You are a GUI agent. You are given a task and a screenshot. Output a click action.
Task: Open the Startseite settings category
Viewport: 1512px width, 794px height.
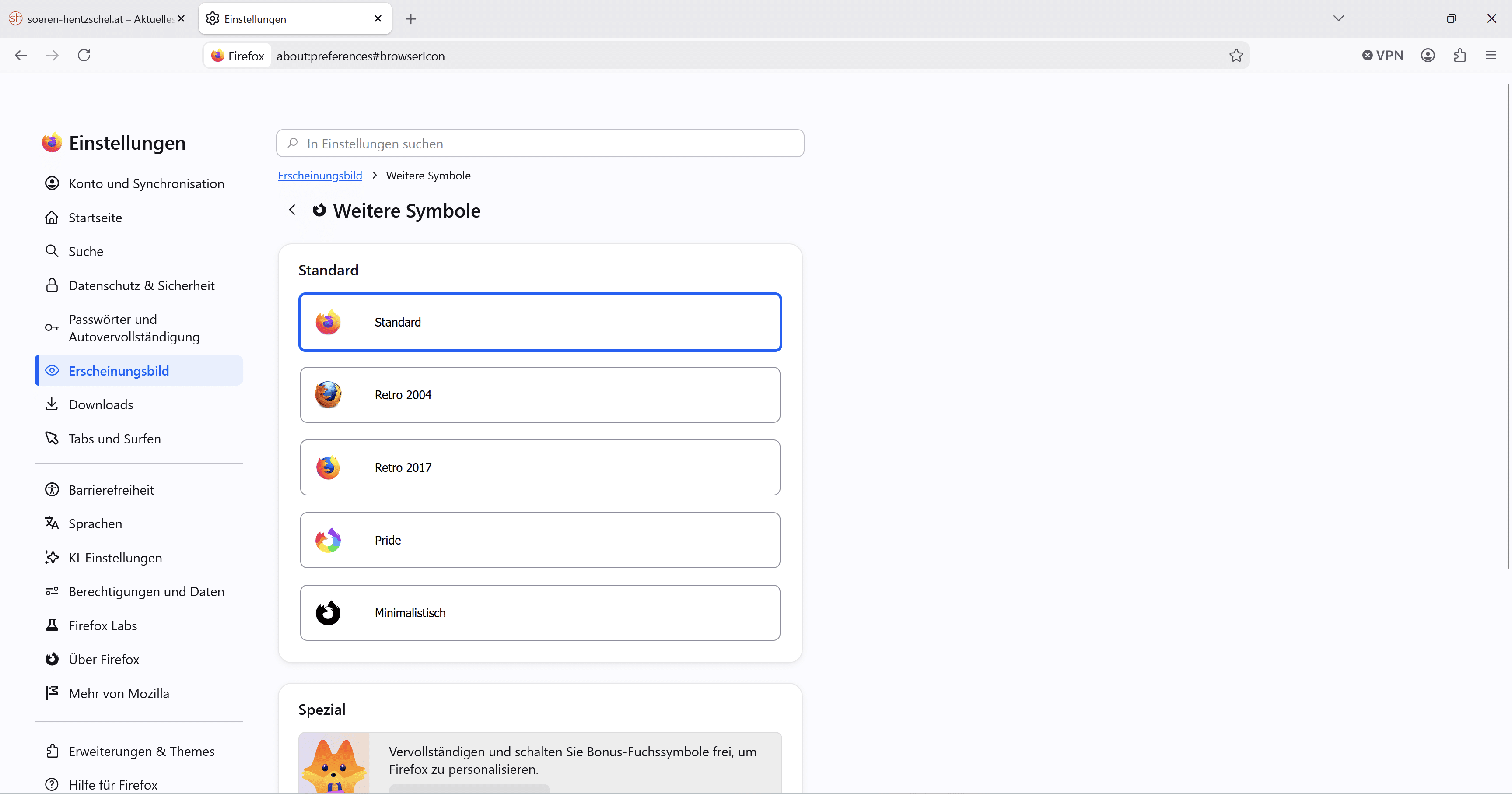coord(139,218)
